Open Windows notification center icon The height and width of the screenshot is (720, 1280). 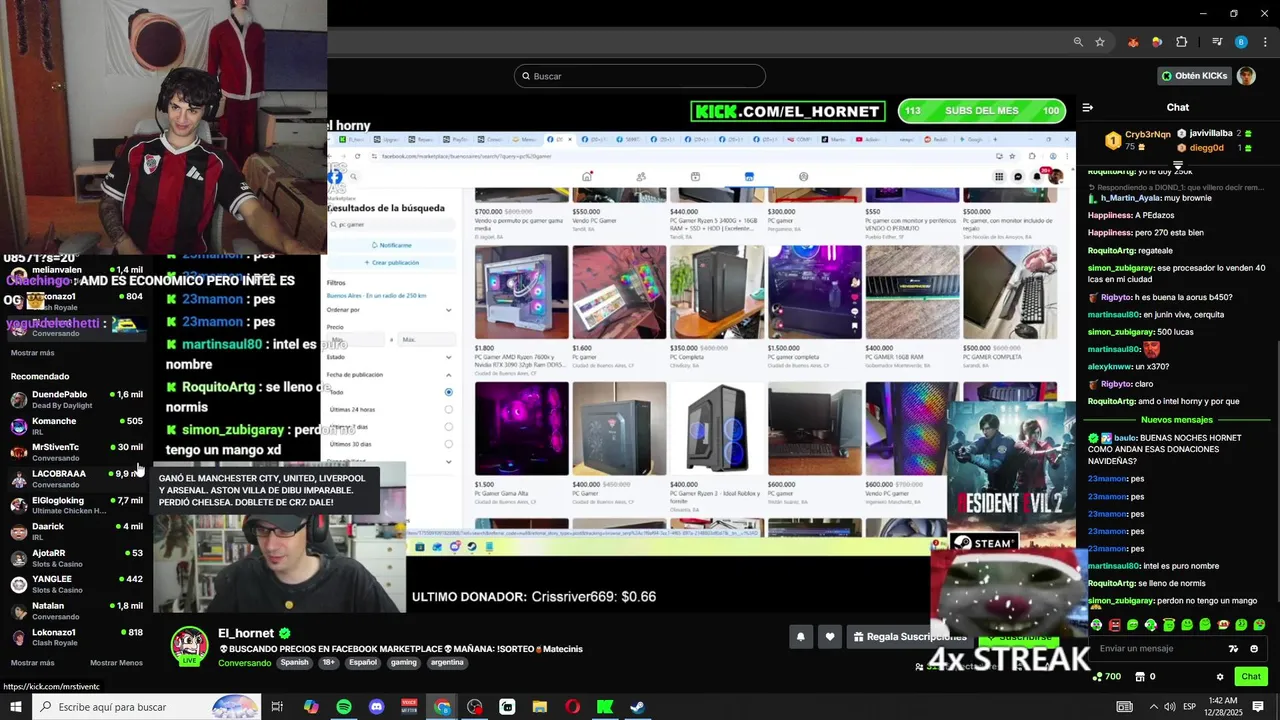pos(1258,707)
